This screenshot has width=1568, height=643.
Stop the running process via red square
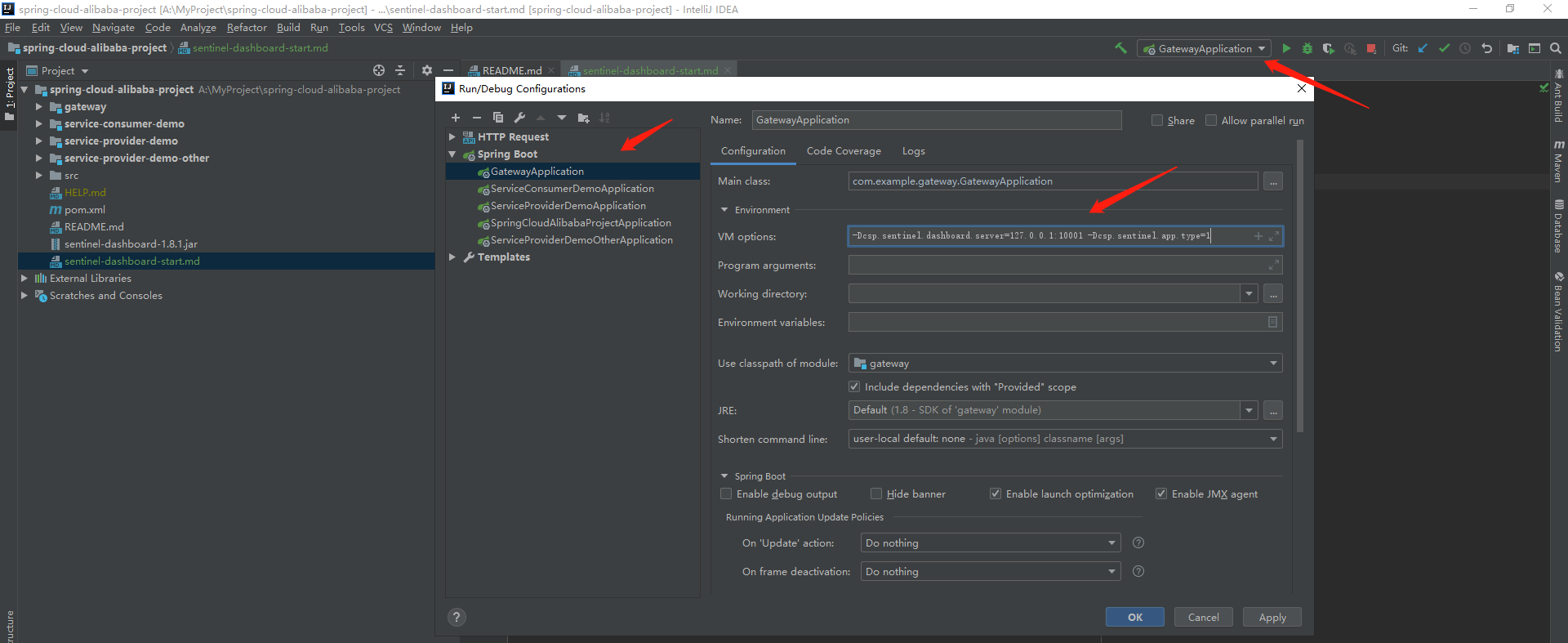coord(1371,48)
